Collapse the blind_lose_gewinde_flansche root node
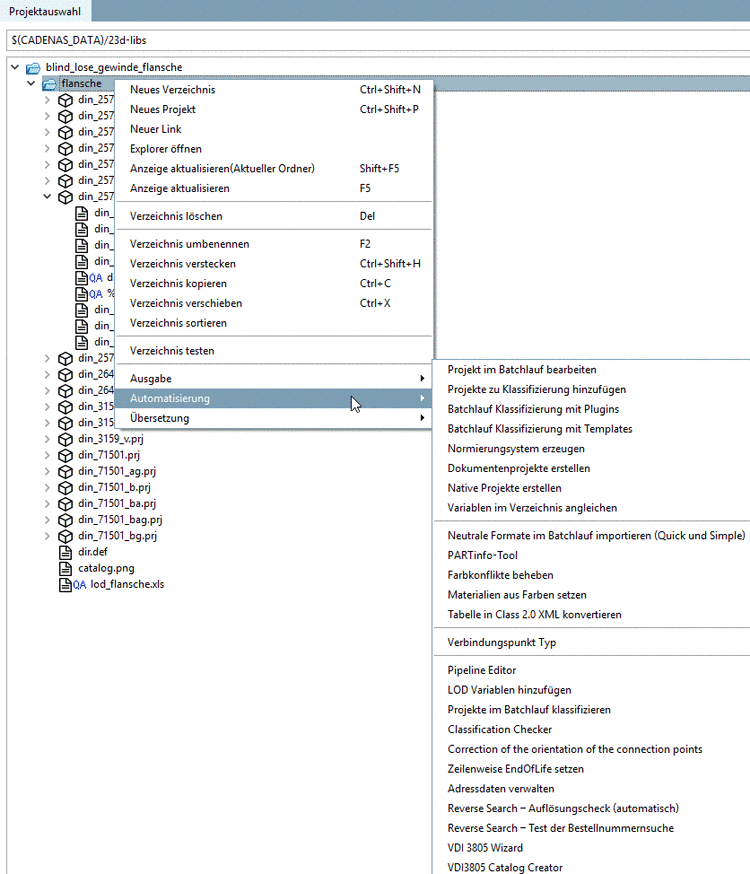This screenshot has width=750, height=874. pos(15,67)
